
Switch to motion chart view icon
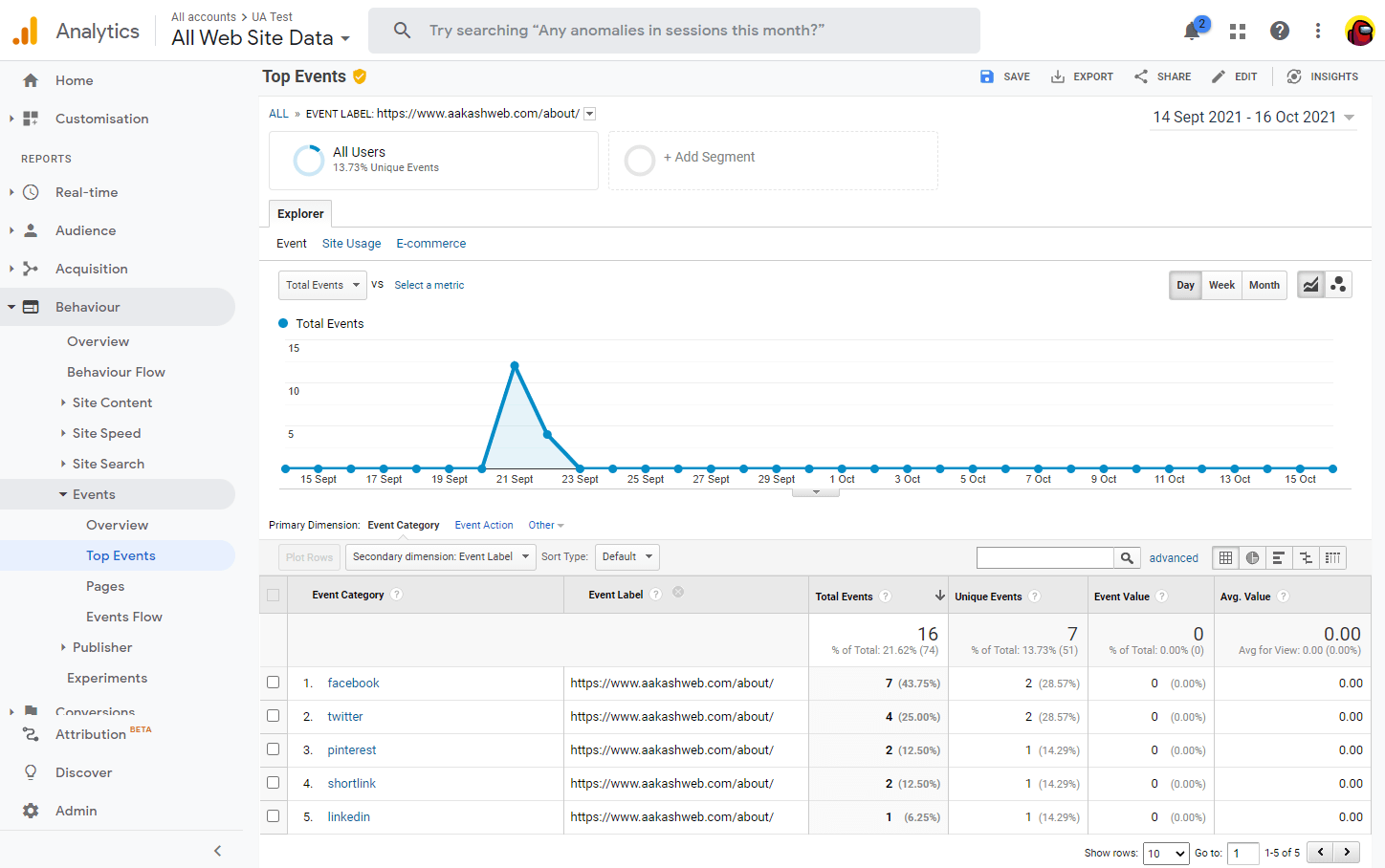(x=1338, y=285)
